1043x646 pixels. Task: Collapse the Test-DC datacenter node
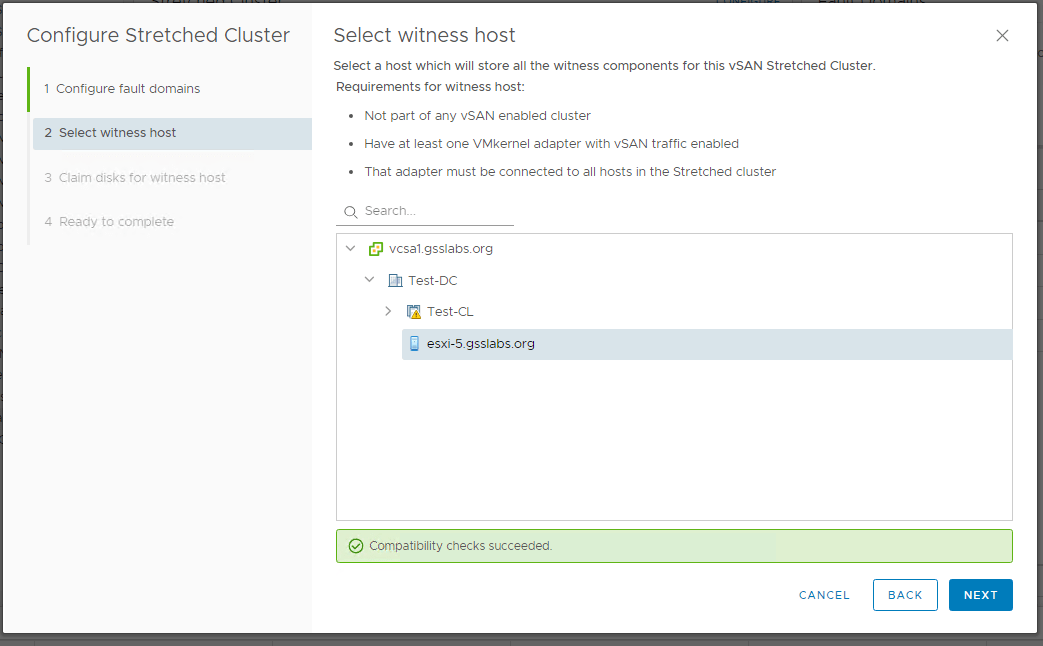coord(369,280)
